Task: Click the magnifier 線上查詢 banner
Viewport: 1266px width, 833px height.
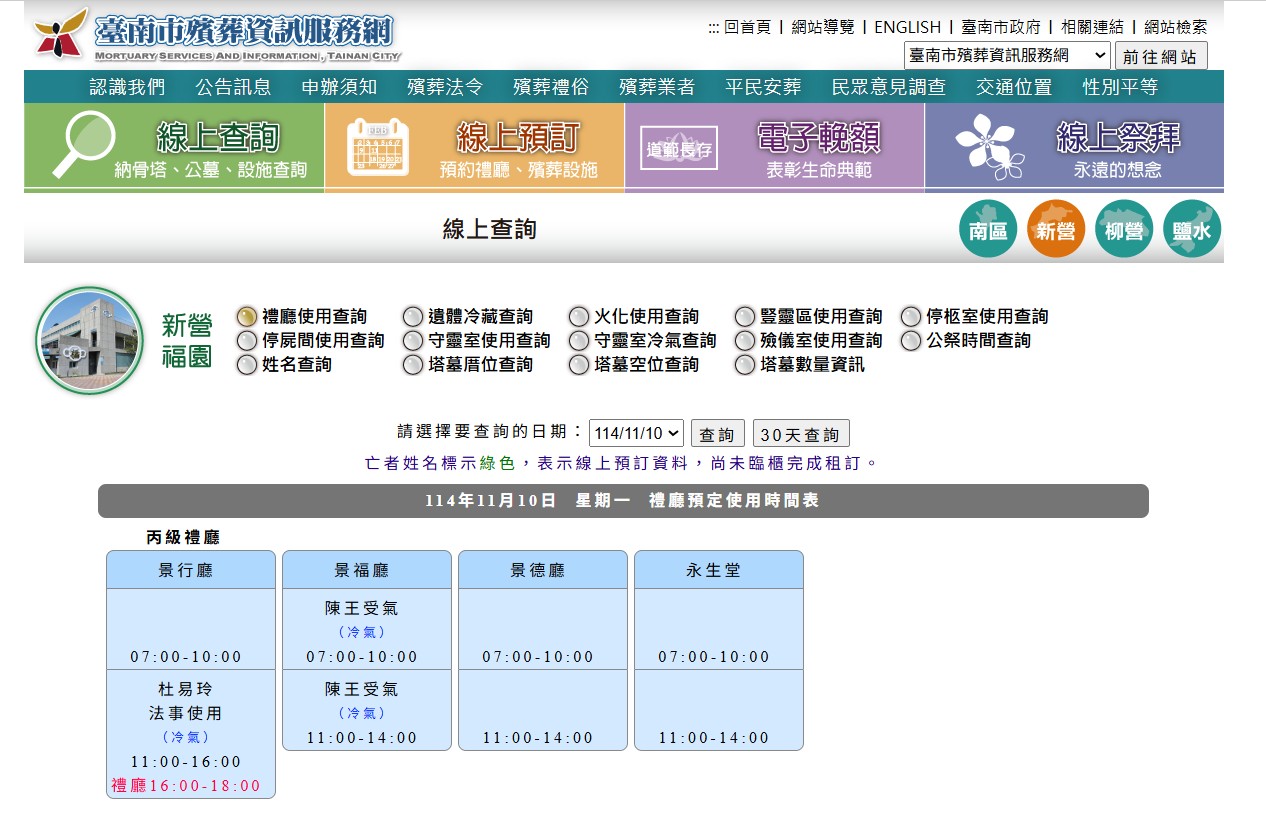Action: click(174, 147)
